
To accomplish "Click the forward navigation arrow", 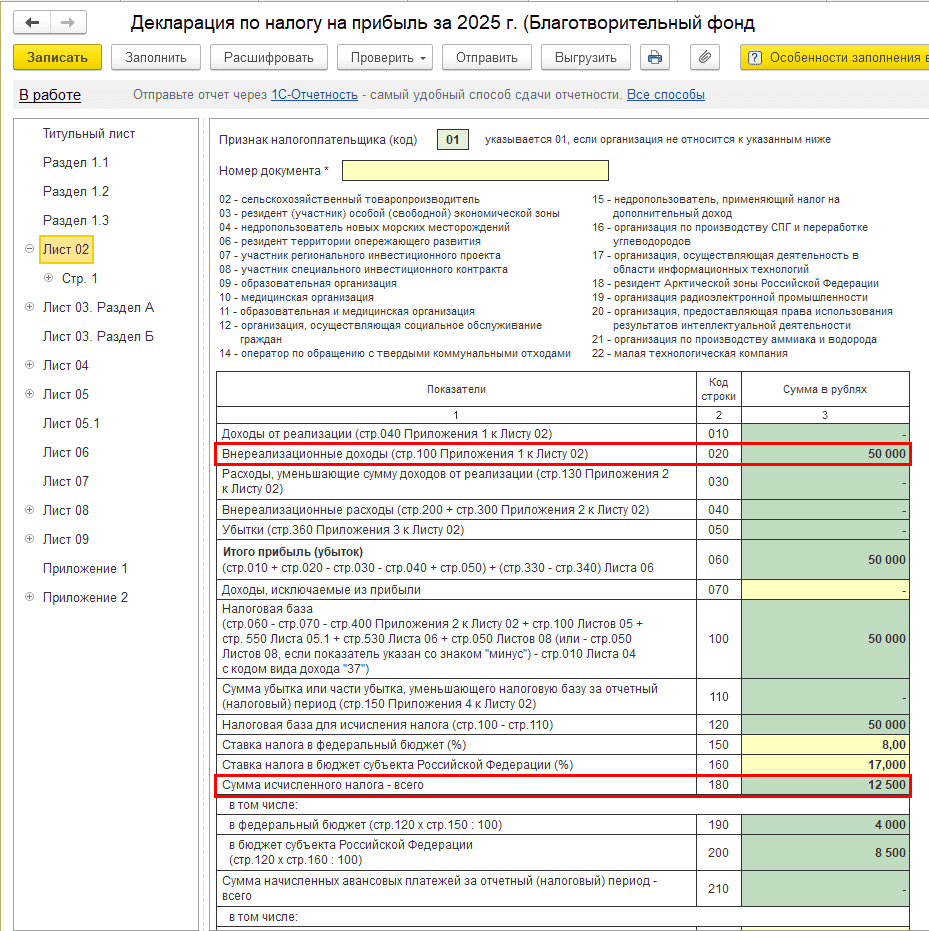I will coord(68,22).
